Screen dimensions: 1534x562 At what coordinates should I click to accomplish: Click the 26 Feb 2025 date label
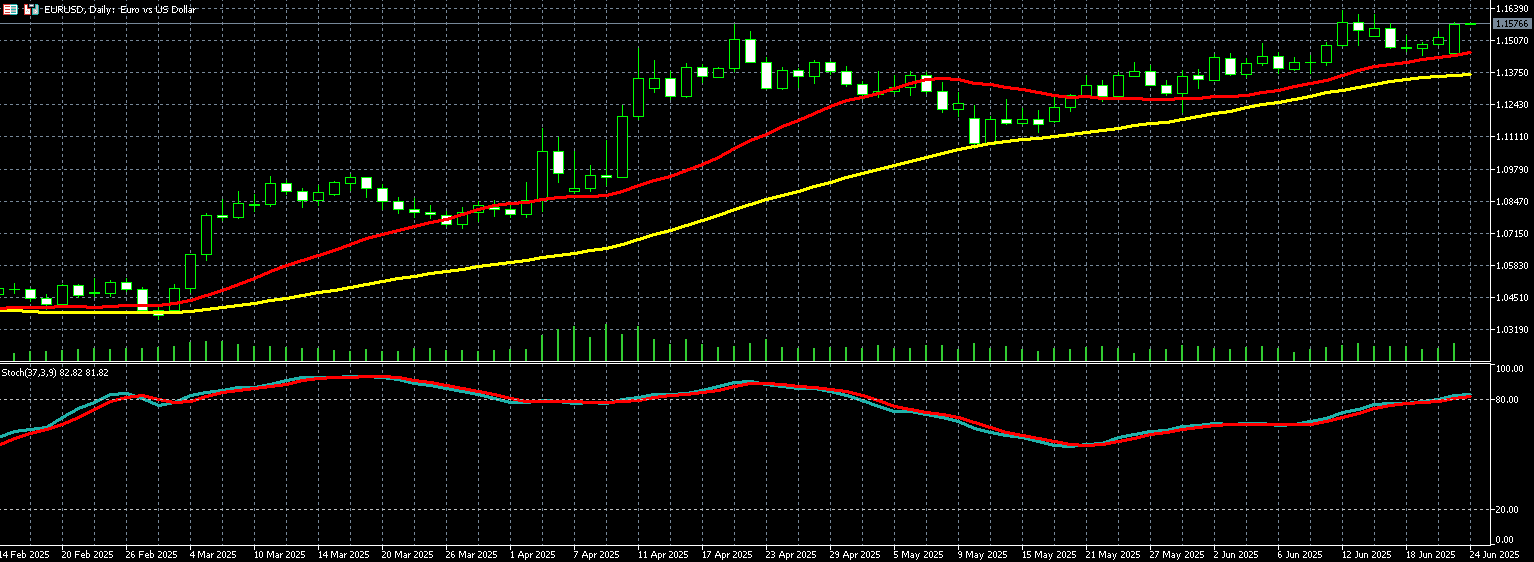pyautogui.click(x=154, y=554)
